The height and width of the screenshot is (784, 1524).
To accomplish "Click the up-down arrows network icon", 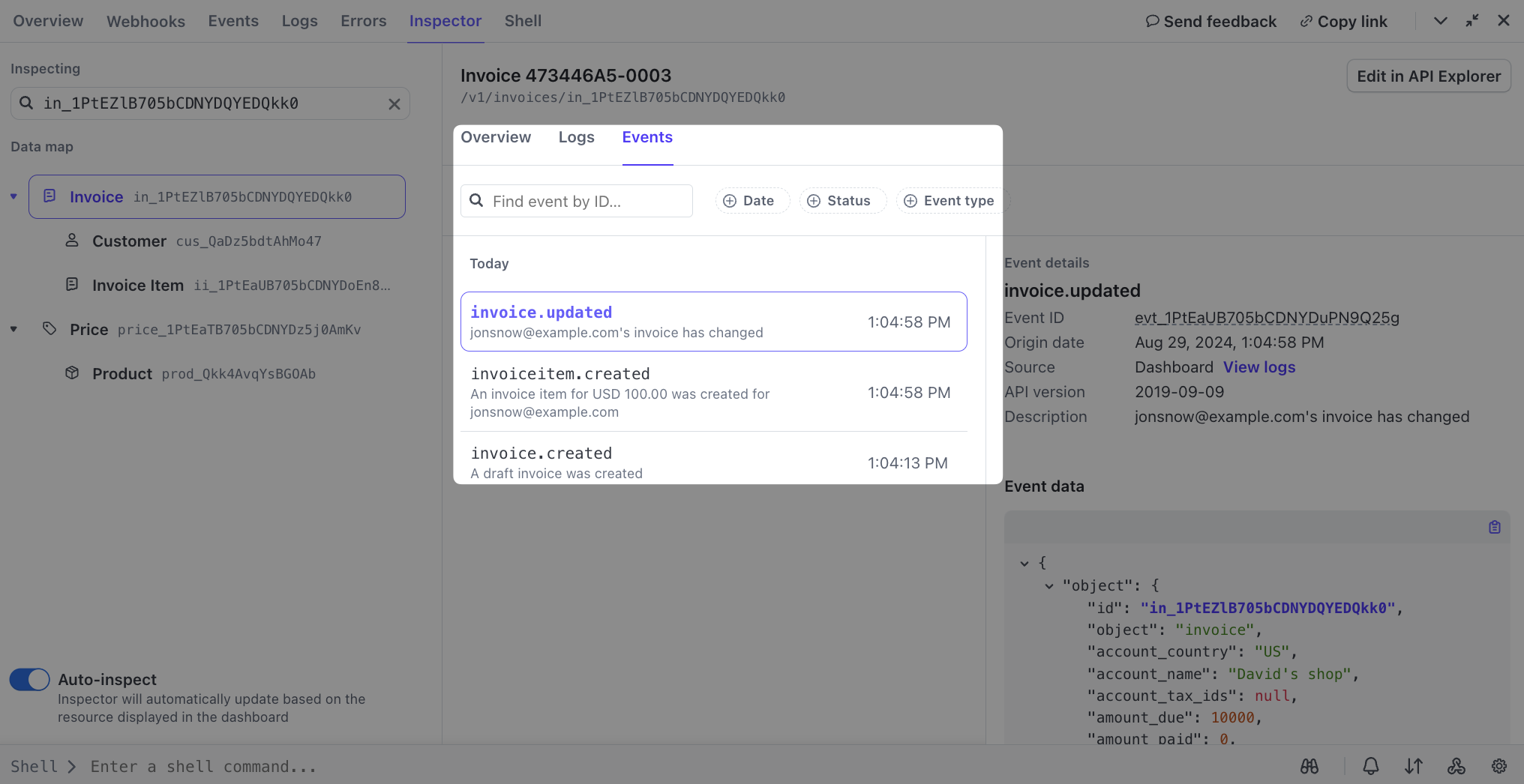I will point(1413,766).
